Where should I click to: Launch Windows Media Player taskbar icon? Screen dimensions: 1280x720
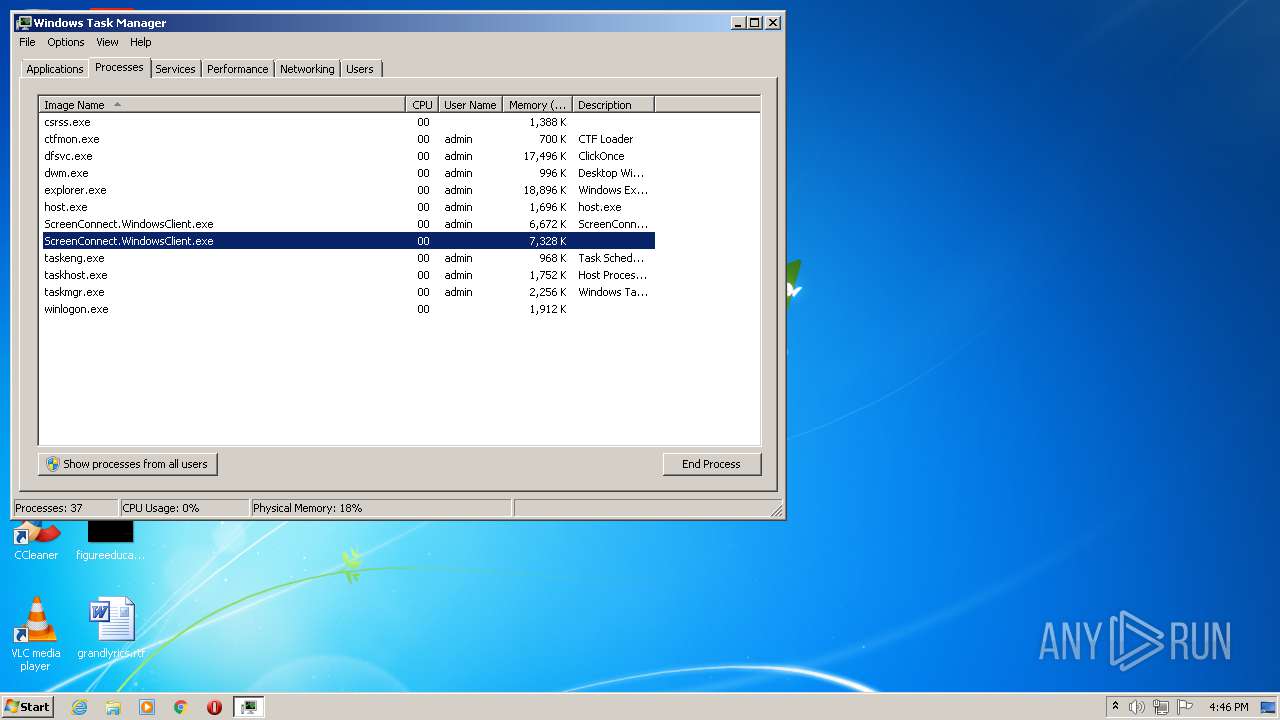tap(147, 707)
